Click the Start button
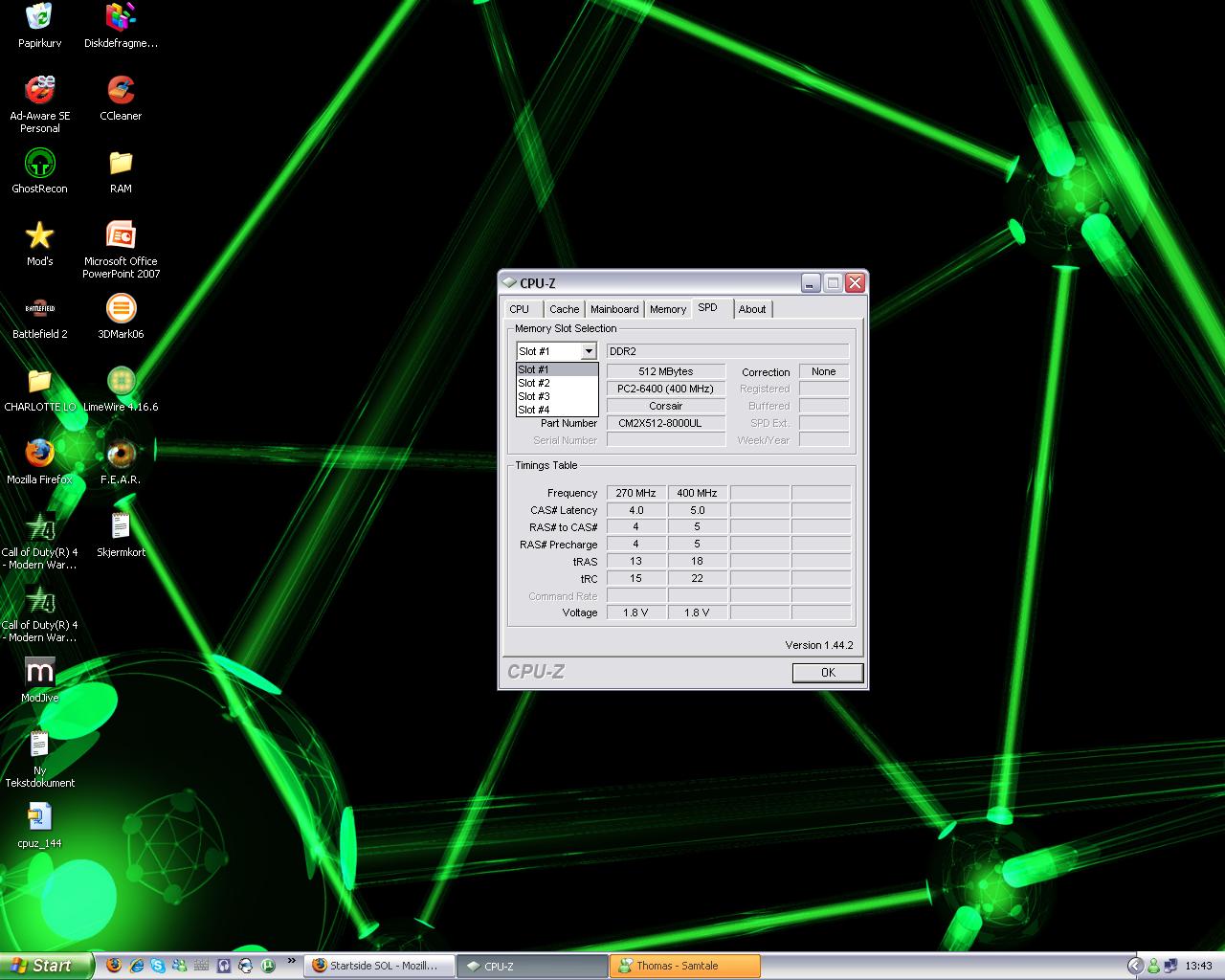Screen dimensions: 1225x980 [47, 966]
